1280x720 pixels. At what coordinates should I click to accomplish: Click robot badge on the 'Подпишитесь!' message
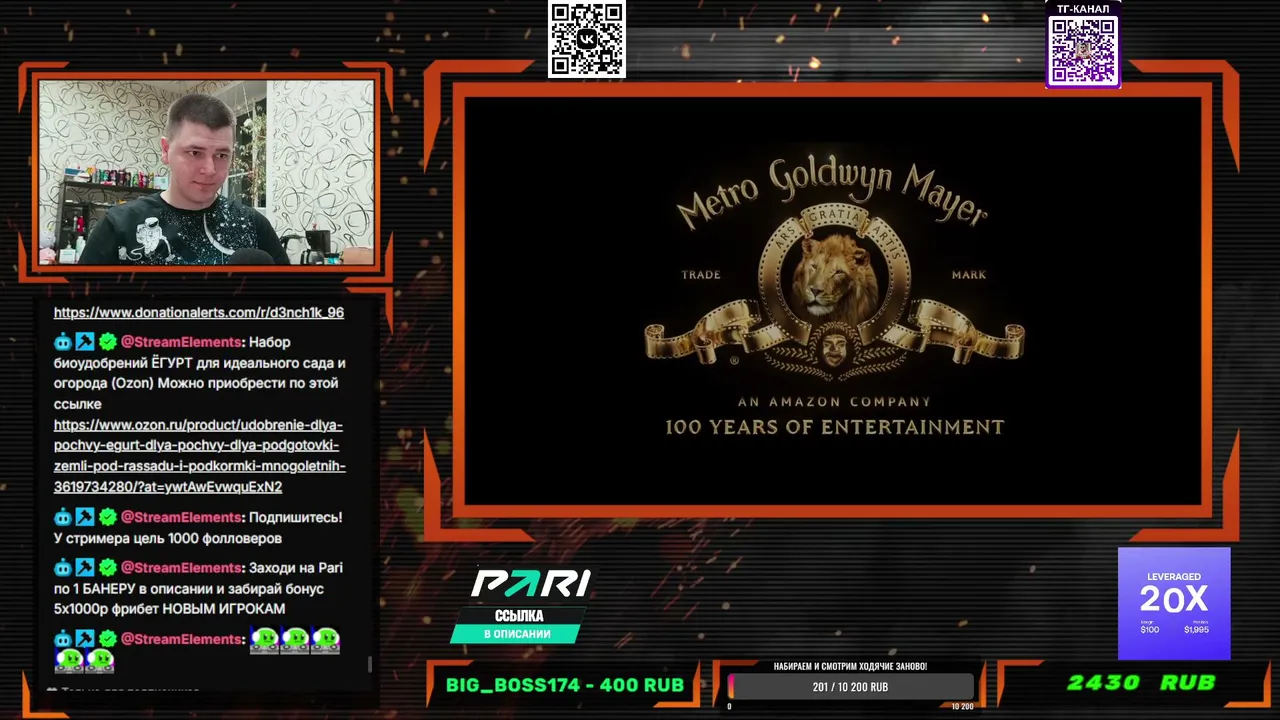click(x=63, y=517)
